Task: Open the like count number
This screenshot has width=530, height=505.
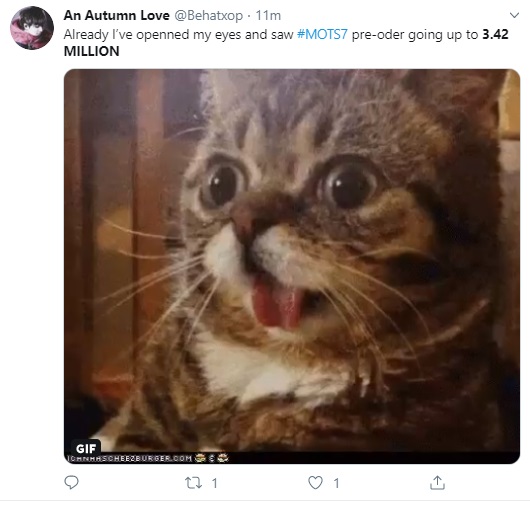Action: [336, 483]
